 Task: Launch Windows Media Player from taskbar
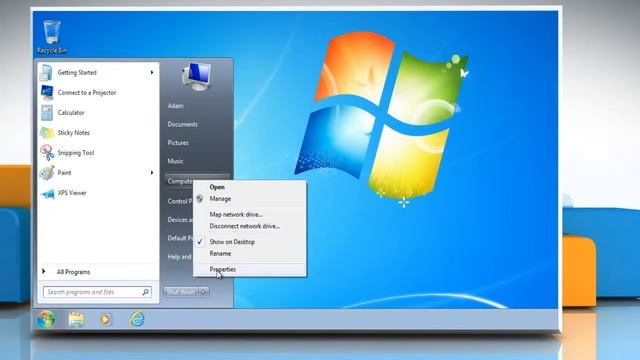(x=105, y=319)
